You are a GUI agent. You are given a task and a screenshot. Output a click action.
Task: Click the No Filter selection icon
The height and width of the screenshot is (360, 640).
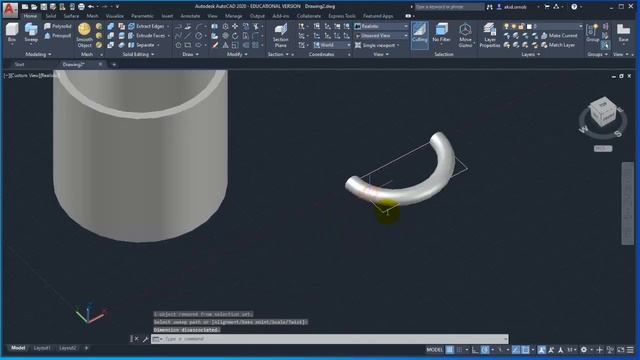pos(441,33)
